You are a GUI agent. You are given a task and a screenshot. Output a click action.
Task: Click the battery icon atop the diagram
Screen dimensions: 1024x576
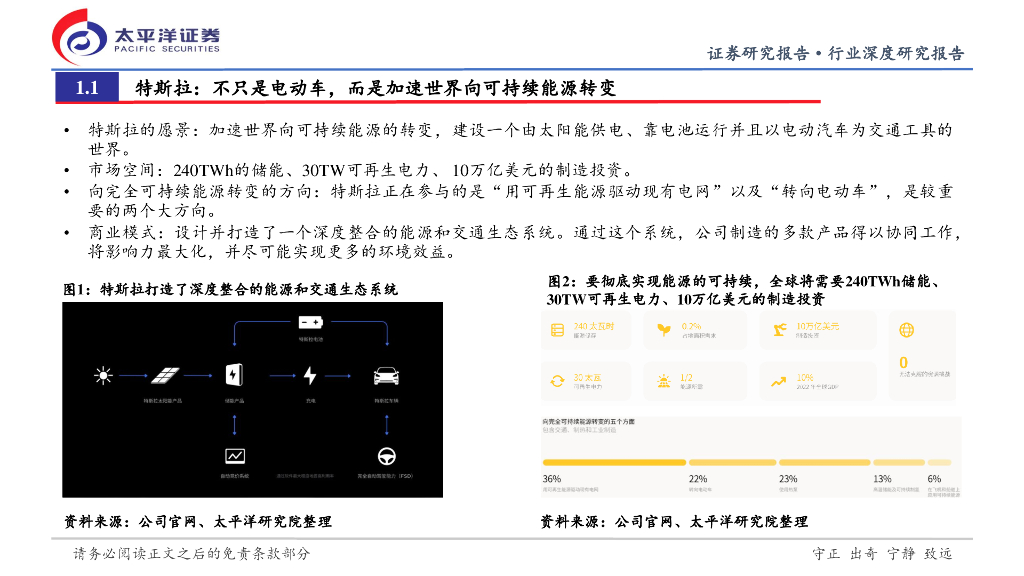310,322
